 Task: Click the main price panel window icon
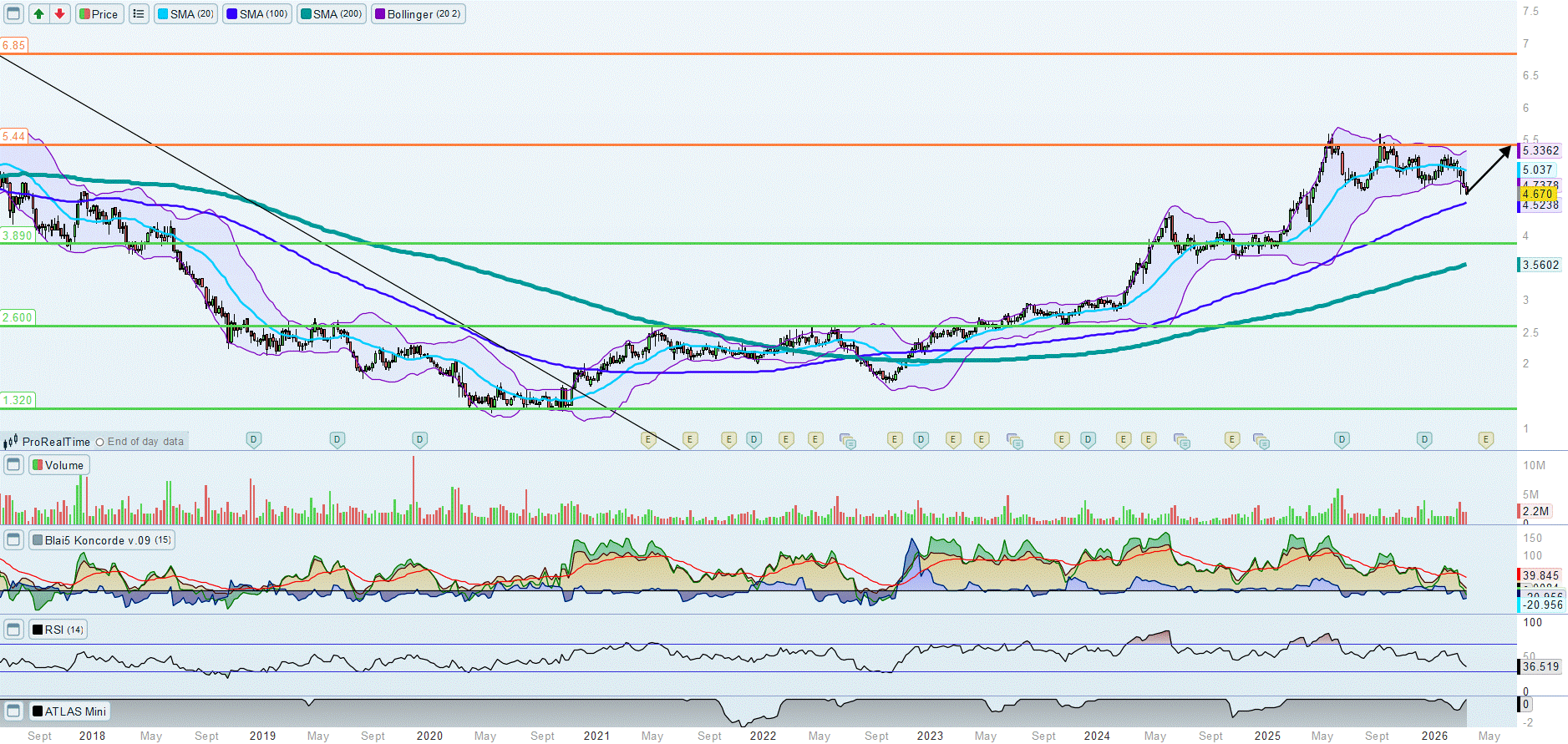pyautogui.click(x=13, y=14)
